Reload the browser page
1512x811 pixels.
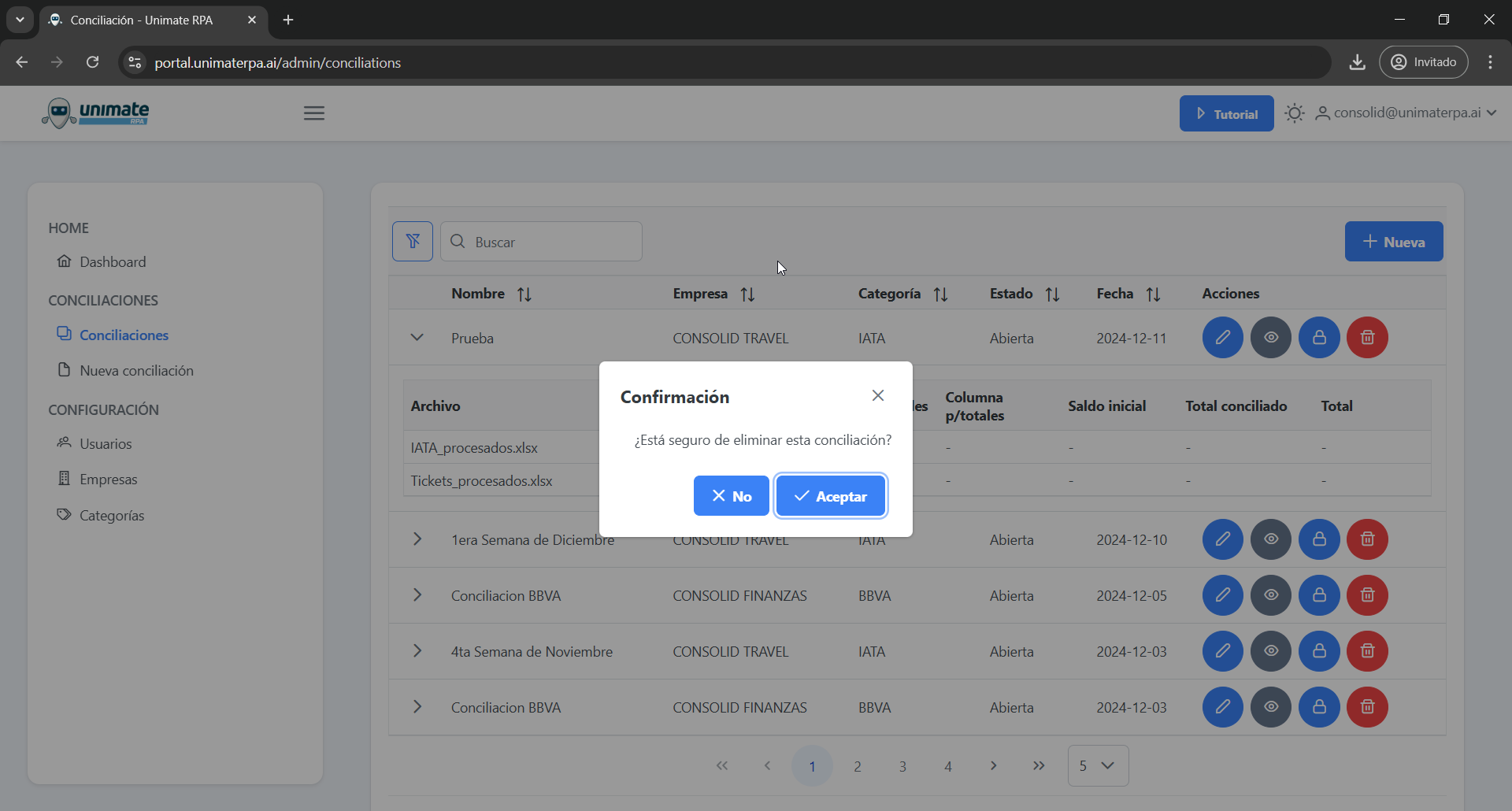pyautogui.click(x=92, y=62)
